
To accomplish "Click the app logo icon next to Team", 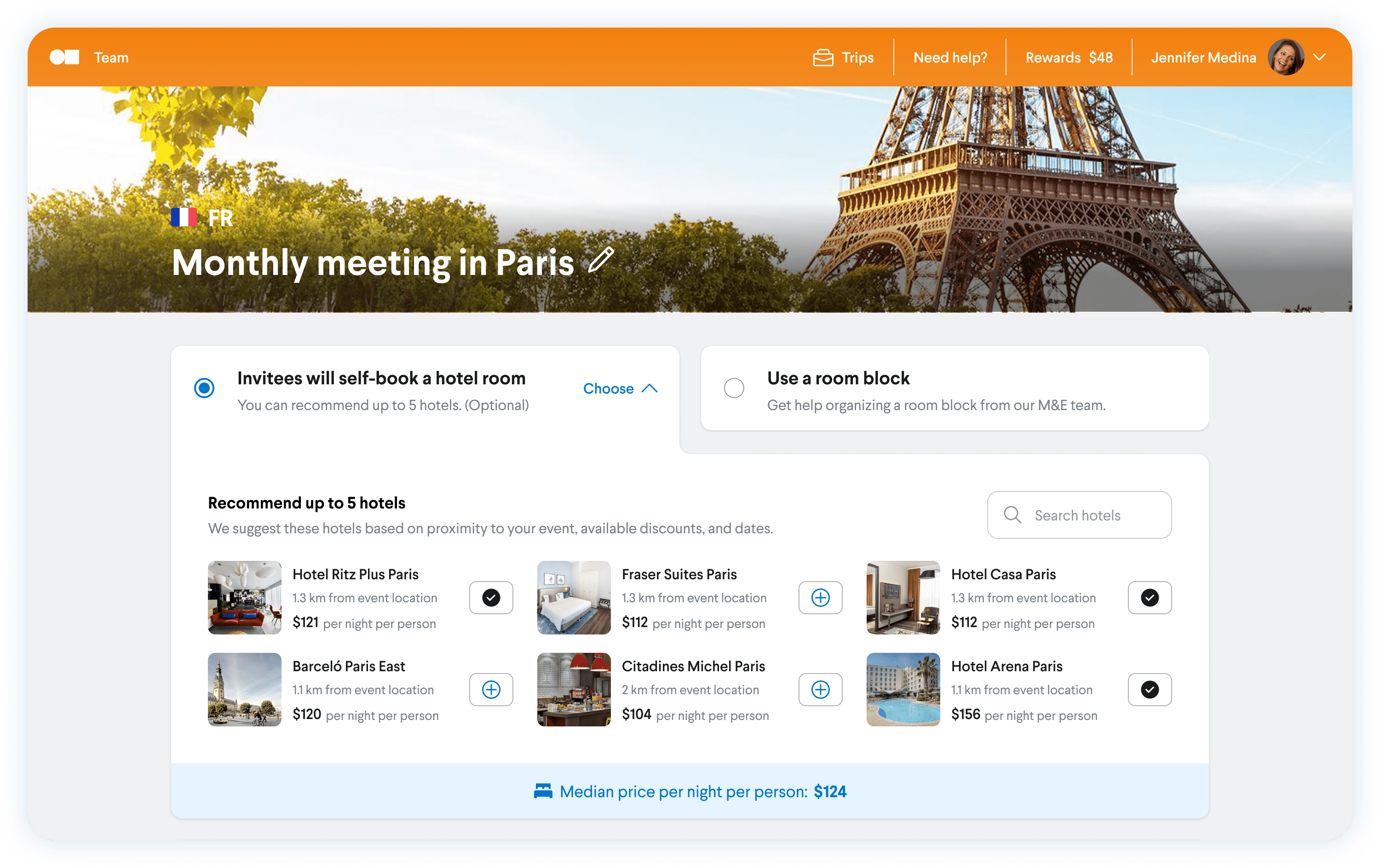I will click(x=64, y=57).
